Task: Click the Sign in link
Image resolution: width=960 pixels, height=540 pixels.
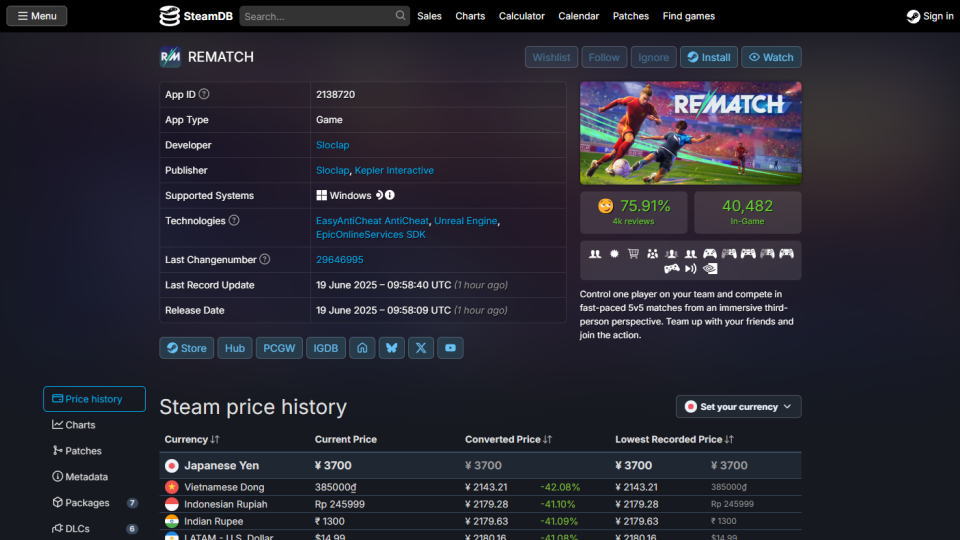Action: point(930,16)
